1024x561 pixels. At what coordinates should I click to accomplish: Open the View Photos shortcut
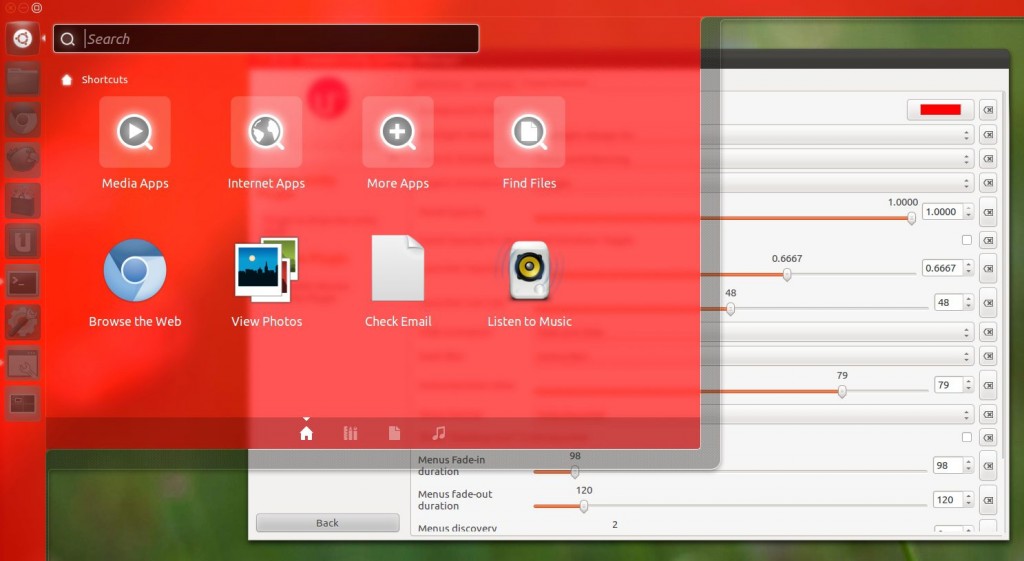point(266,269)
